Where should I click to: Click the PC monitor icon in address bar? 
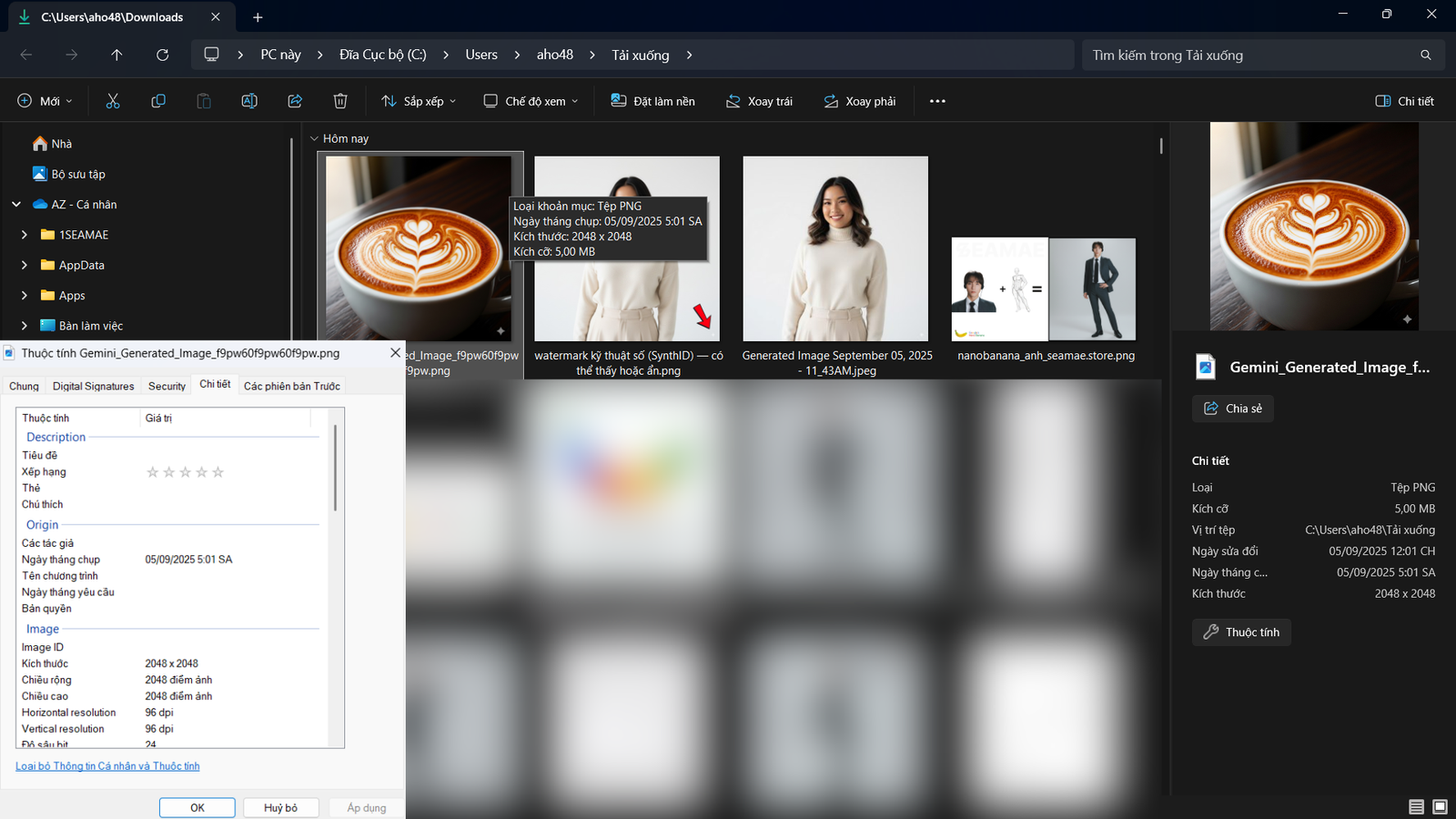click(x=211, y=55)
